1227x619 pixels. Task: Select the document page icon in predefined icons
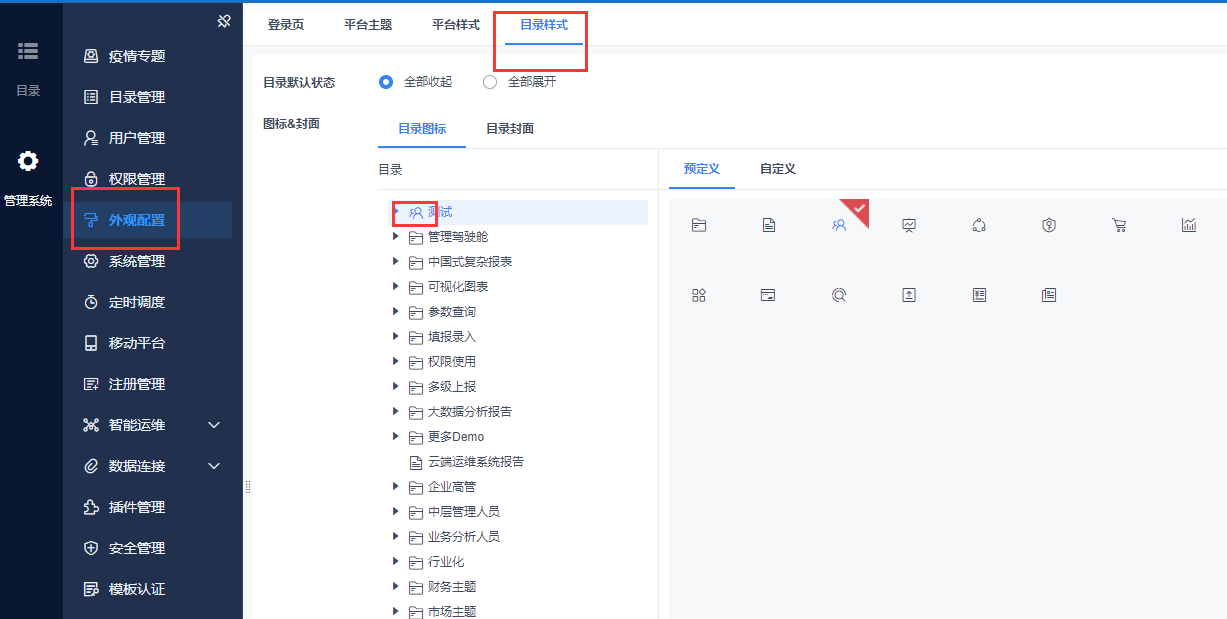(769, 225)
